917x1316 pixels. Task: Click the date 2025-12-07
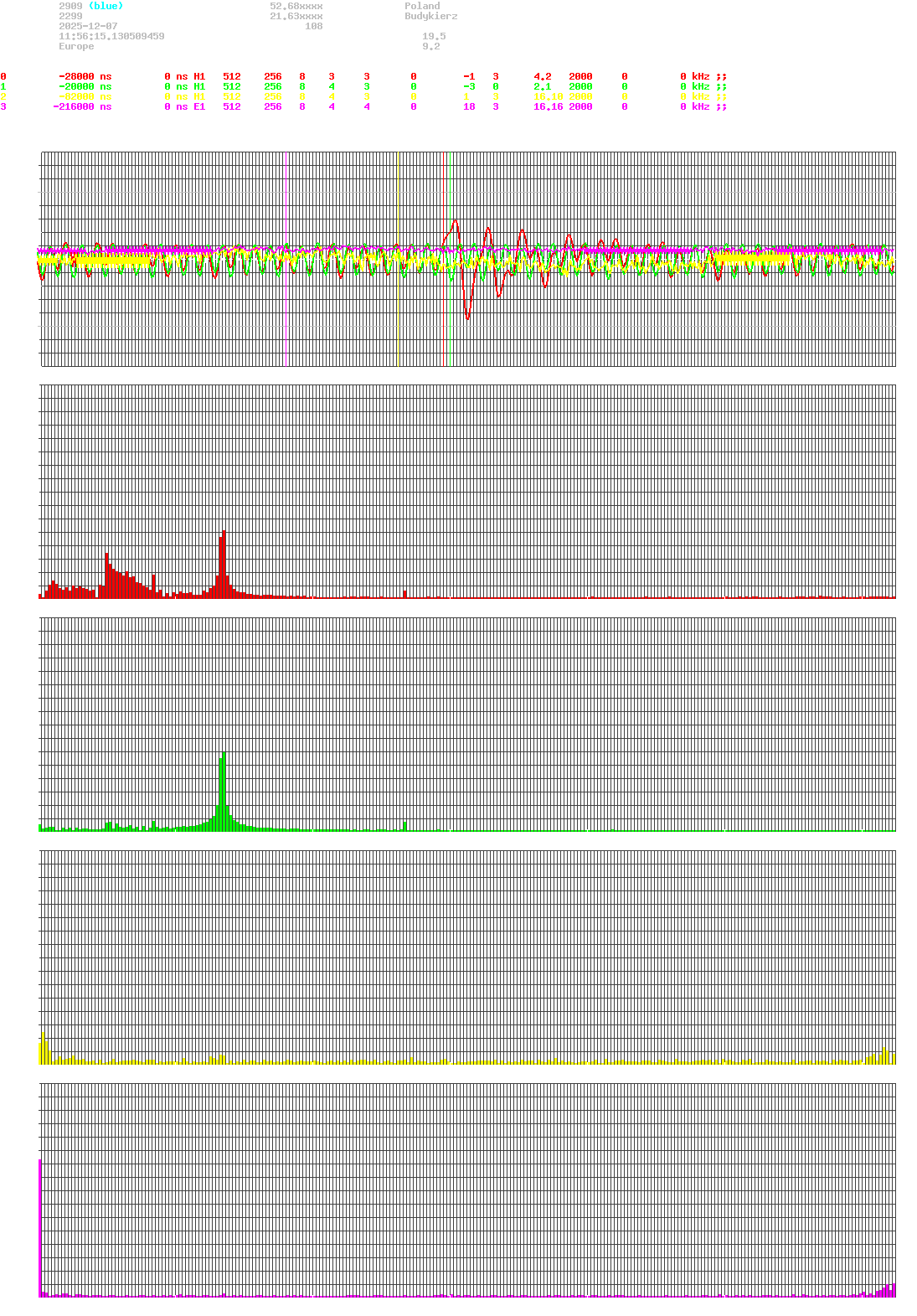click(x=88, y=26)
